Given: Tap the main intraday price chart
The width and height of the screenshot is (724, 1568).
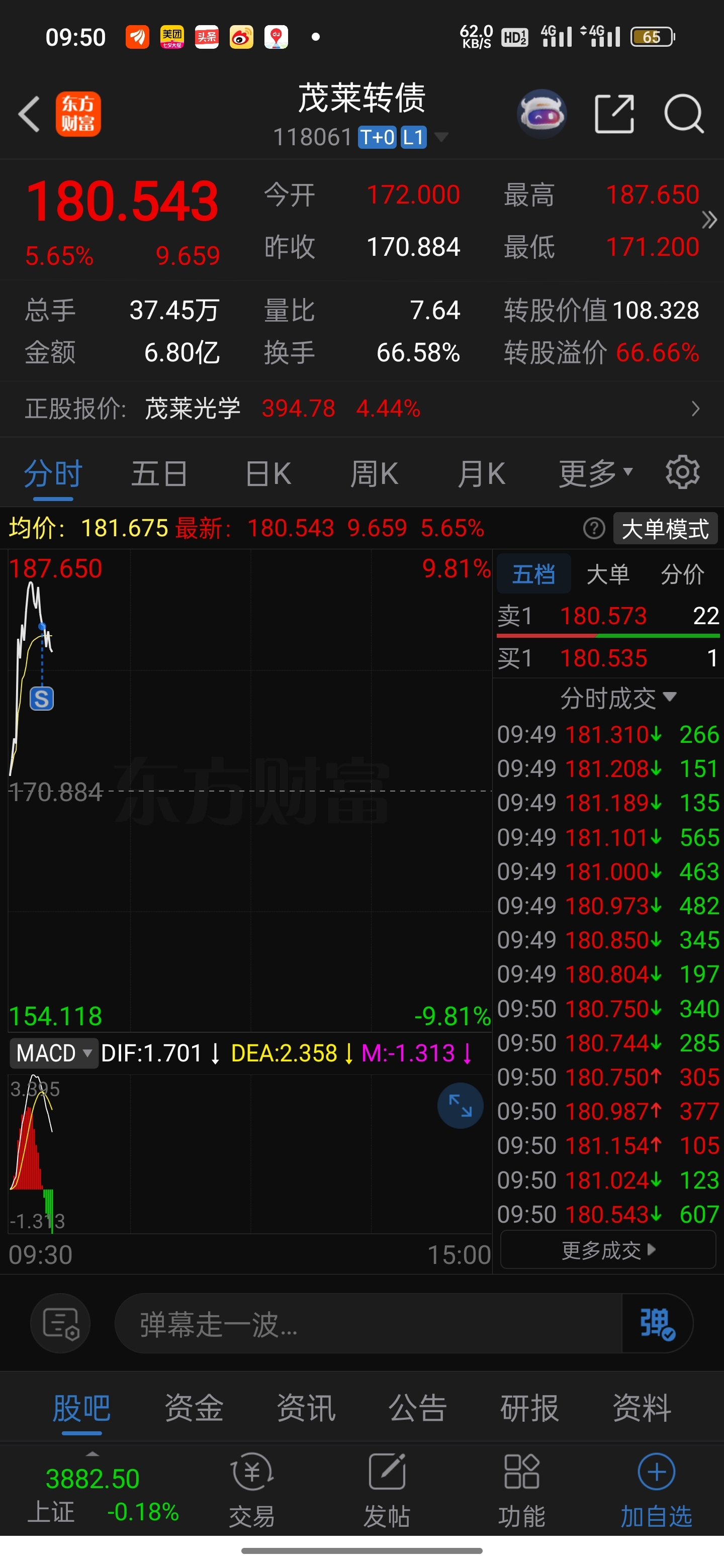Looking at the screenshot, I should [250, 792].
